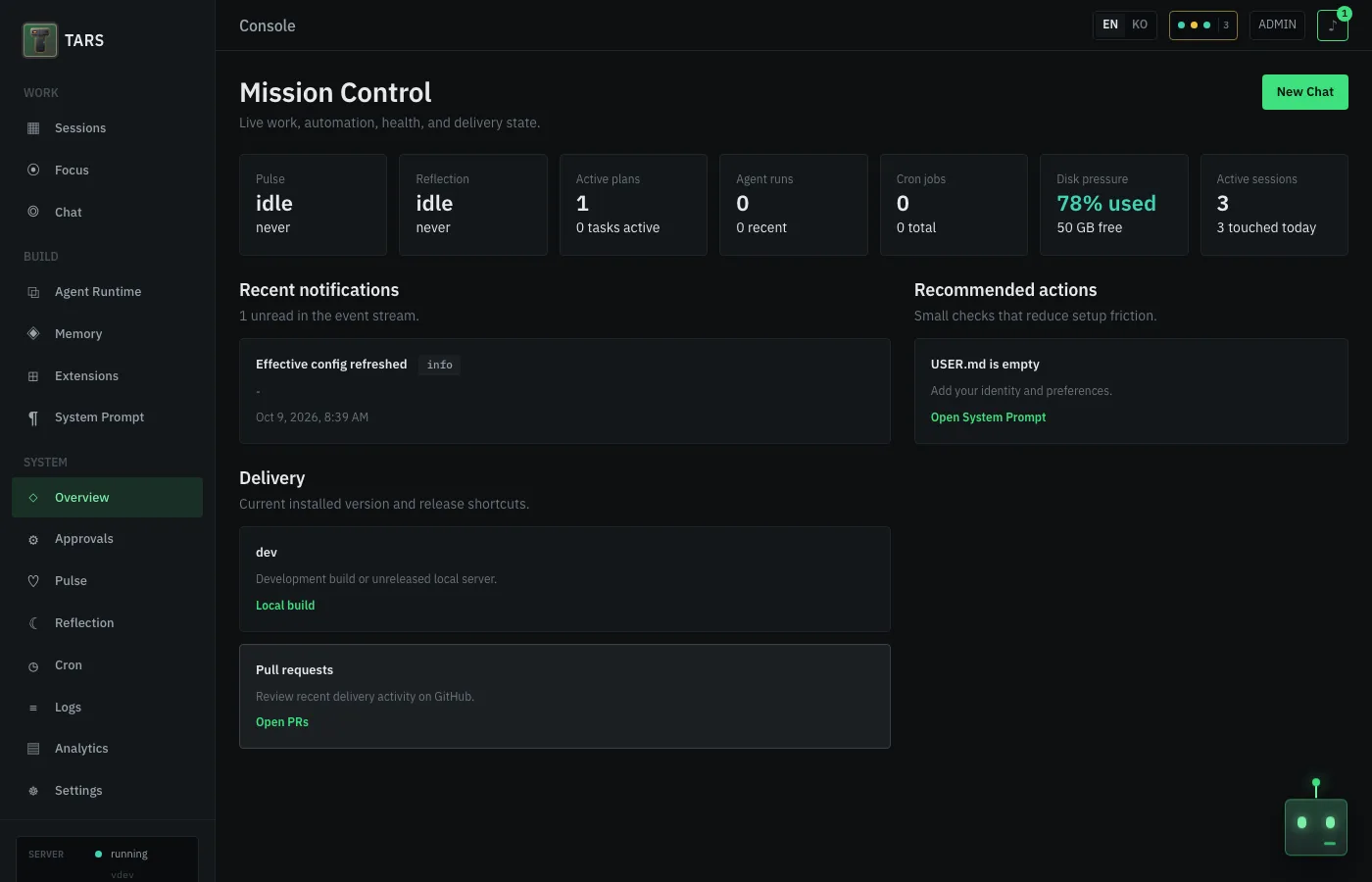Open Effective config refreshed notification
Screen dimensions: 1372x882
click(x=564, y=391)
